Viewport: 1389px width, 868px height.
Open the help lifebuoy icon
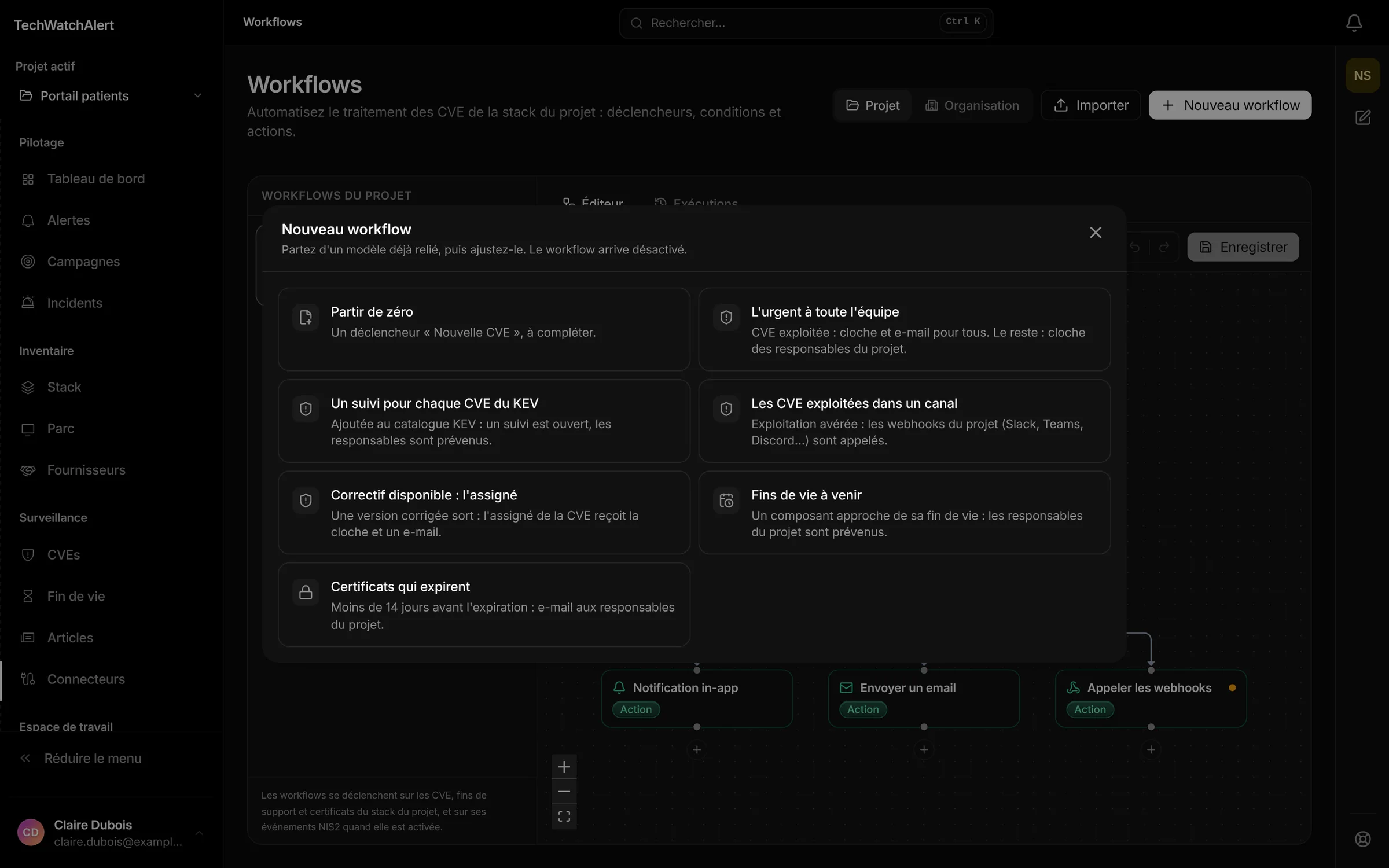tap(1362, 838)
